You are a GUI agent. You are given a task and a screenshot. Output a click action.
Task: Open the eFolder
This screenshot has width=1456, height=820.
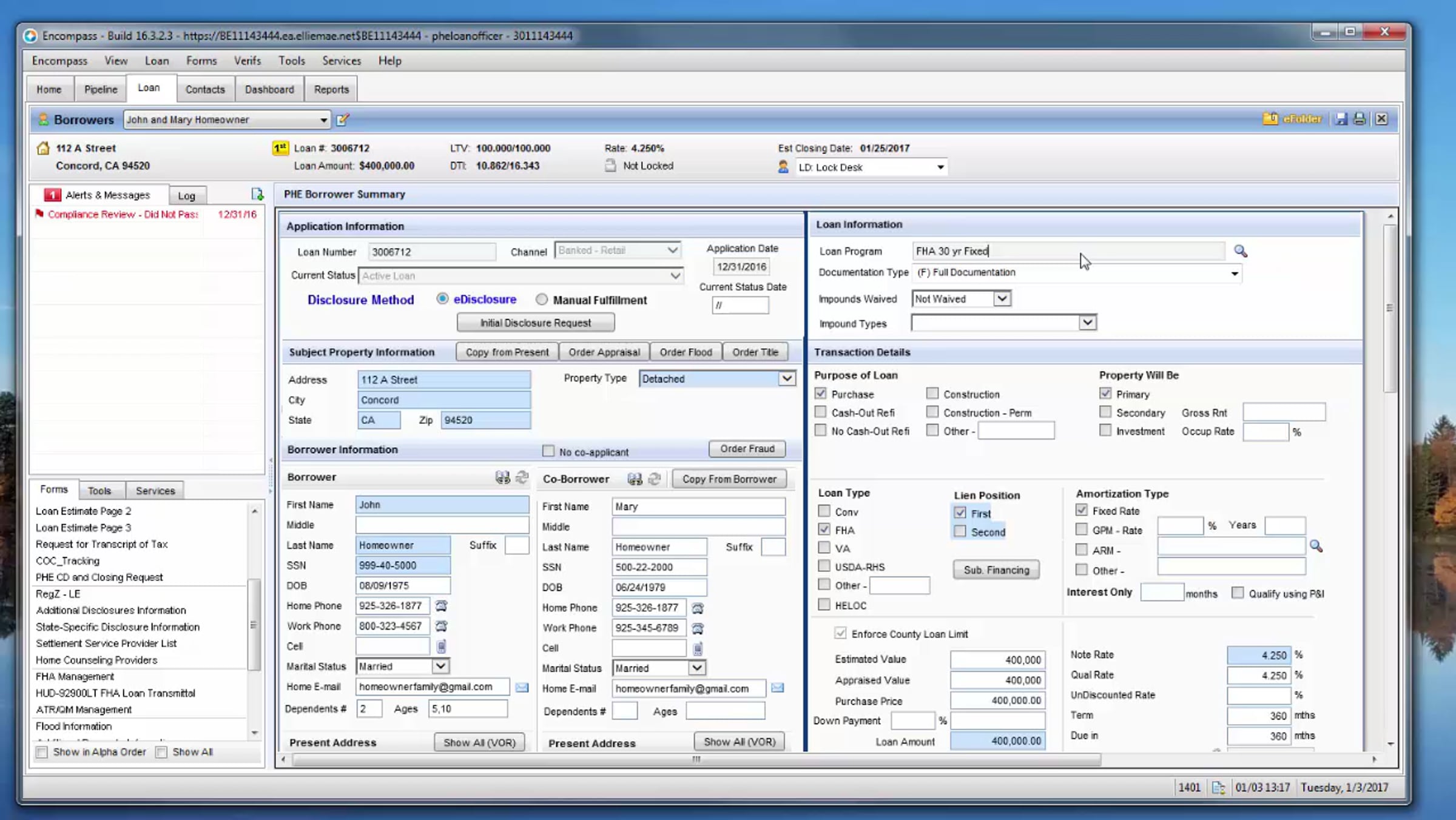tap(1292, 119)
